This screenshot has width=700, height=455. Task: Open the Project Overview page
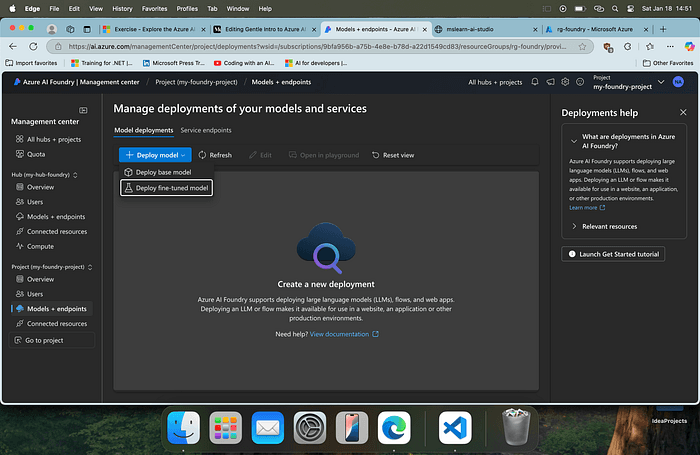point(35,279)
